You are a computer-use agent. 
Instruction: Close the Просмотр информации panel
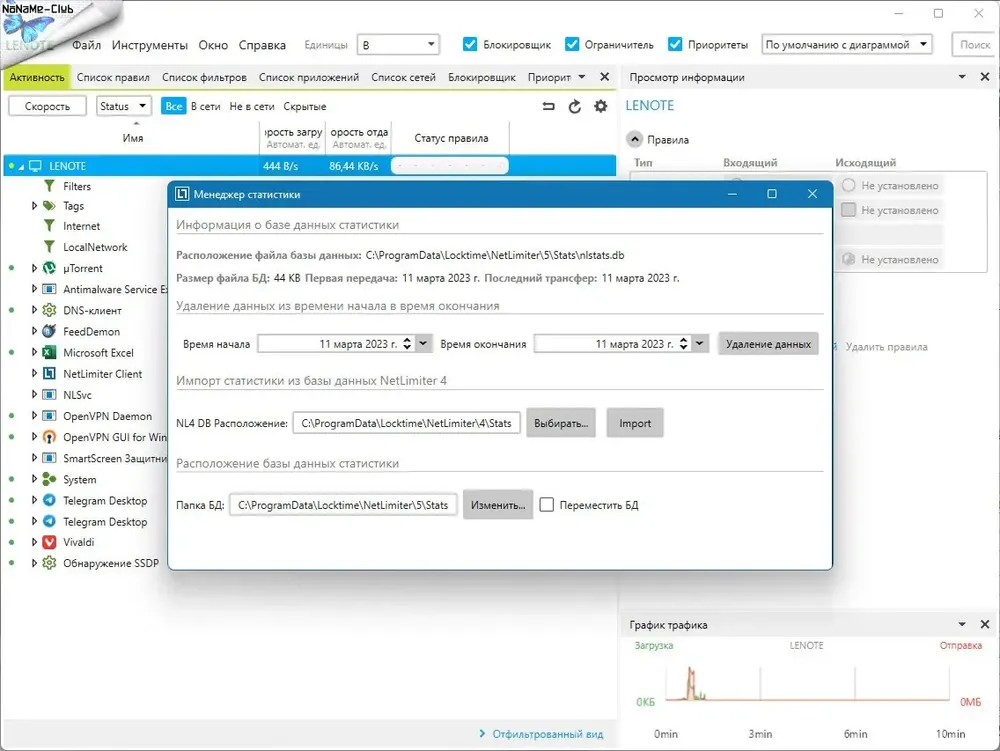point(985,77)
